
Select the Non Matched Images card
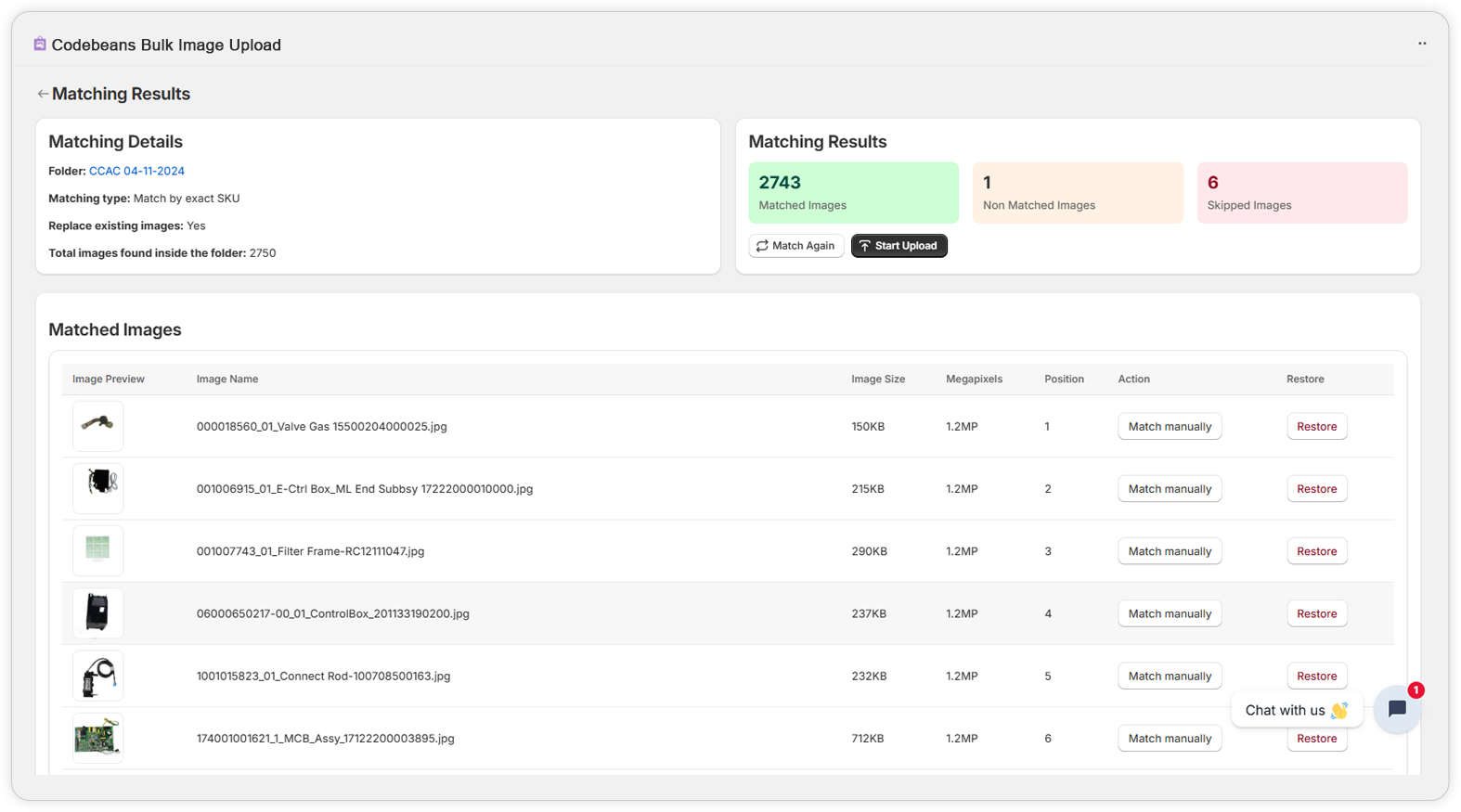pos(1077,193)
